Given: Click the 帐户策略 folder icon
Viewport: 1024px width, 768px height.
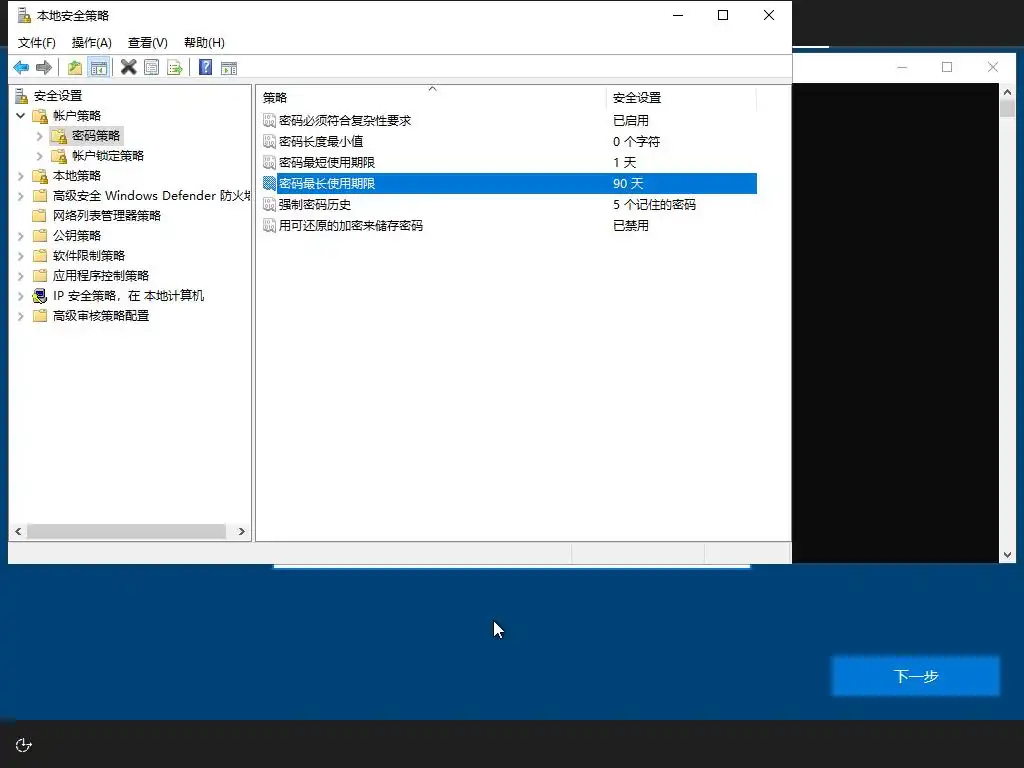Looking at the screenshot, I should [40, 116].
